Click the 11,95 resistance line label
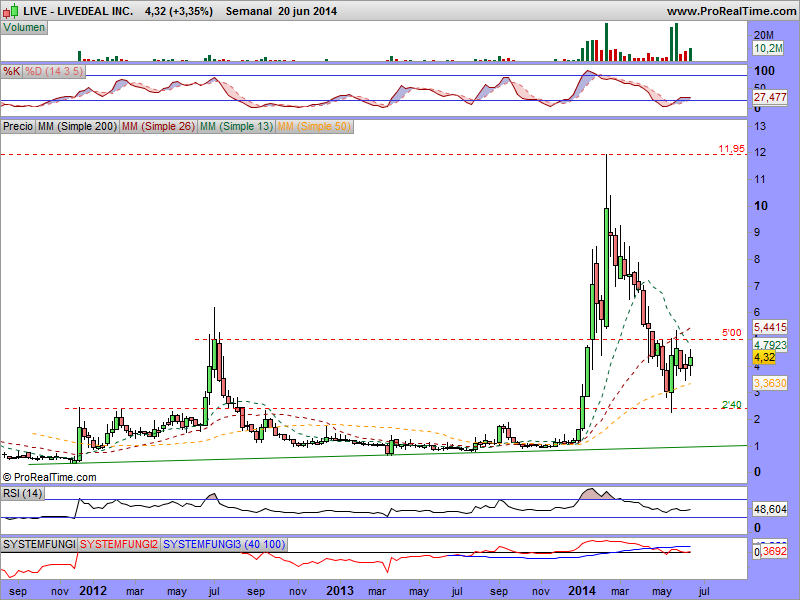Viewport: 800px width, 600px height. [732, 149]
